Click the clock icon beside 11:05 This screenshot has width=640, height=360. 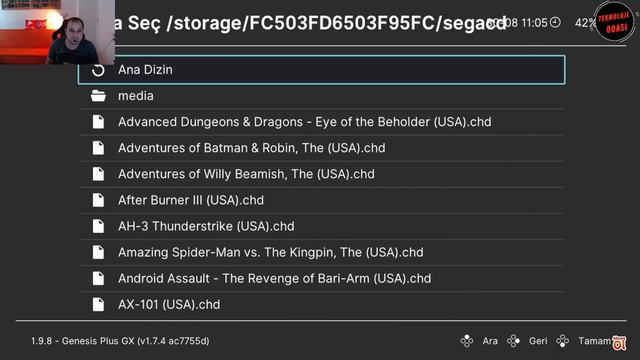coord(555,22)
